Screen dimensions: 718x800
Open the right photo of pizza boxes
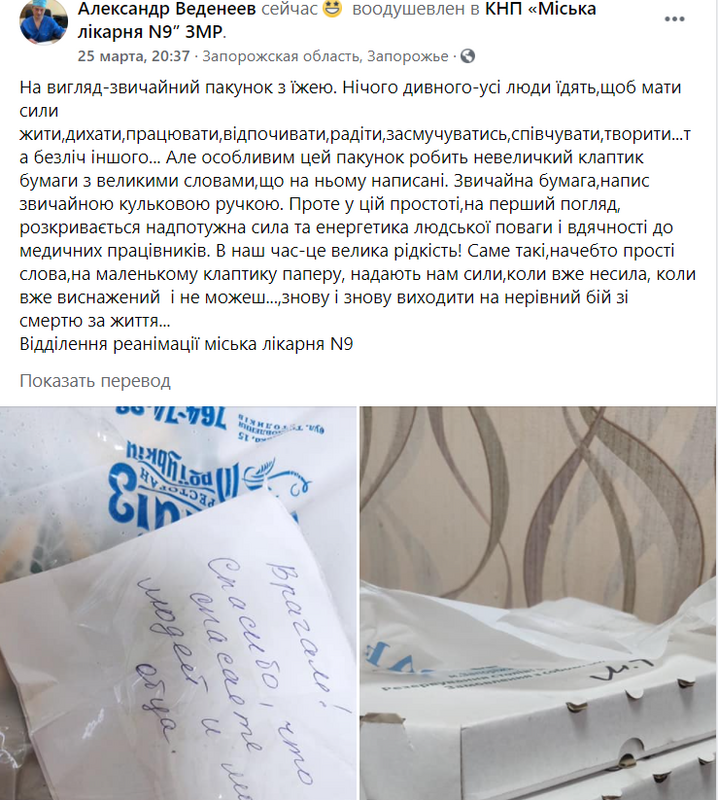click(538, 603)
